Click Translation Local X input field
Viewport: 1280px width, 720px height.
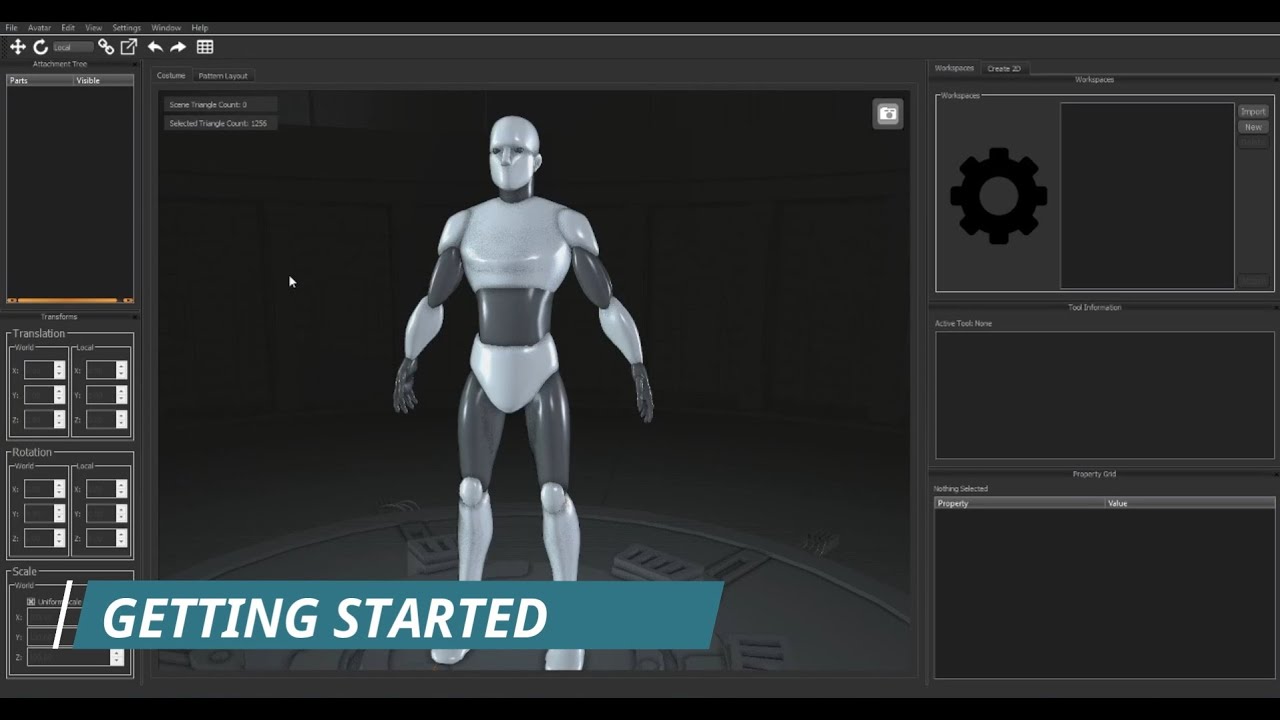click(101, 370)
